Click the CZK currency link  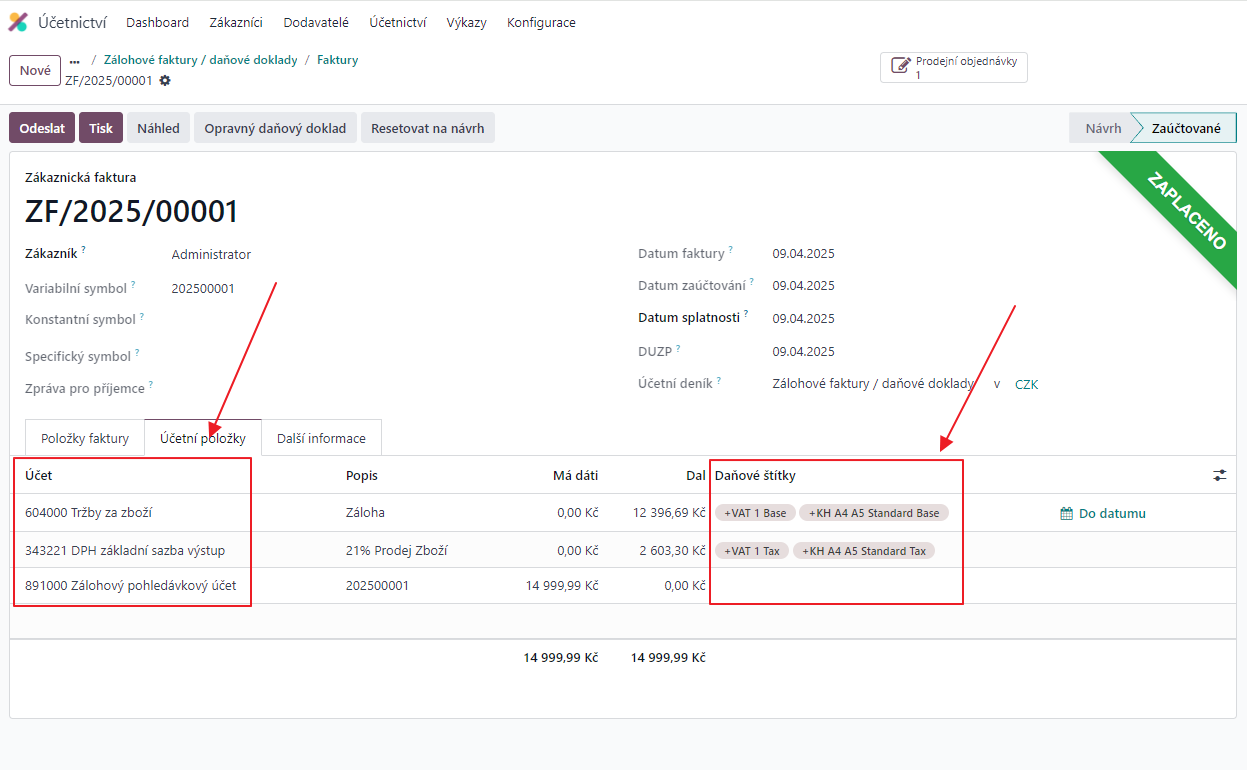pos(1026,384)
